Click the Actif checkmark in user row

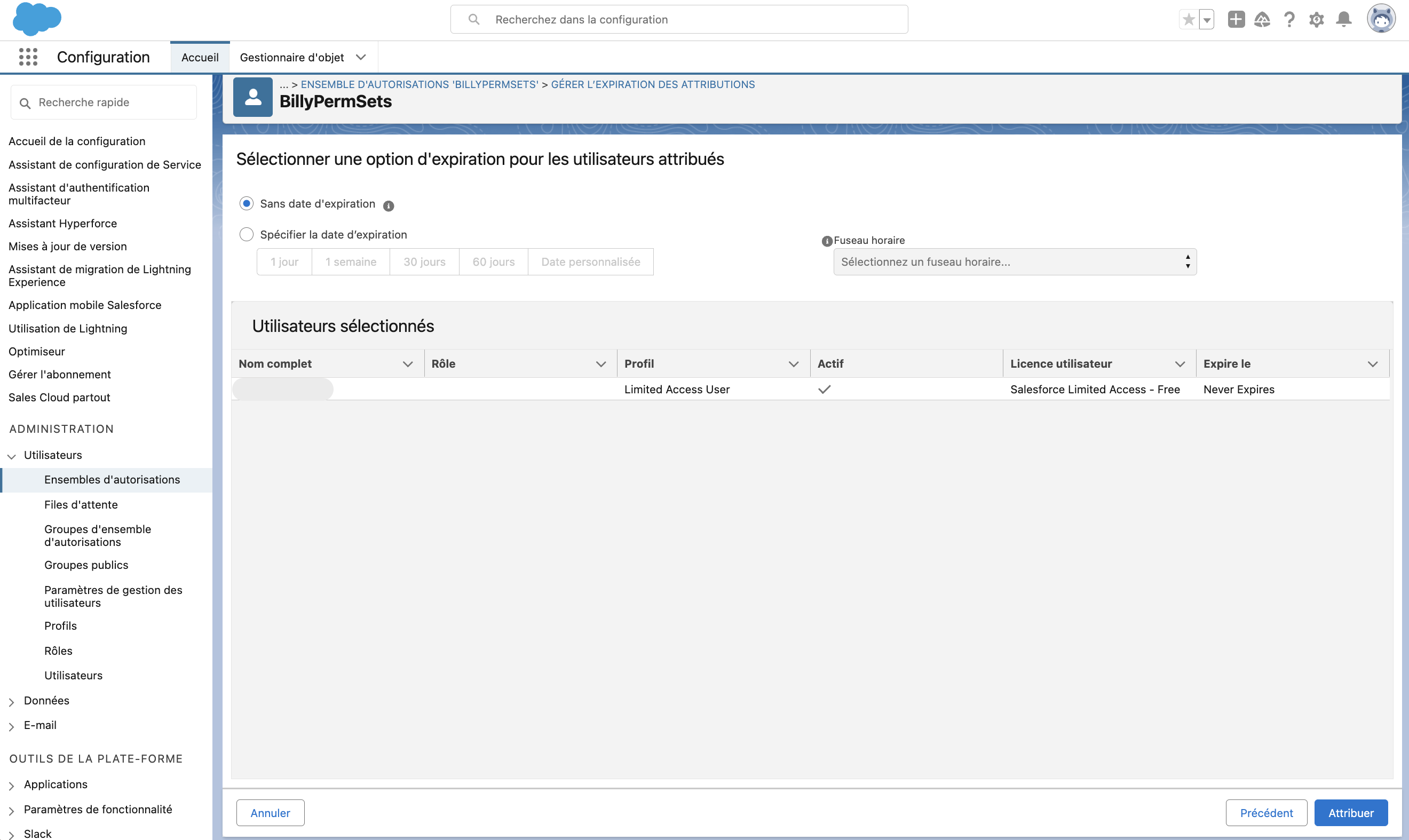point(824,390)
